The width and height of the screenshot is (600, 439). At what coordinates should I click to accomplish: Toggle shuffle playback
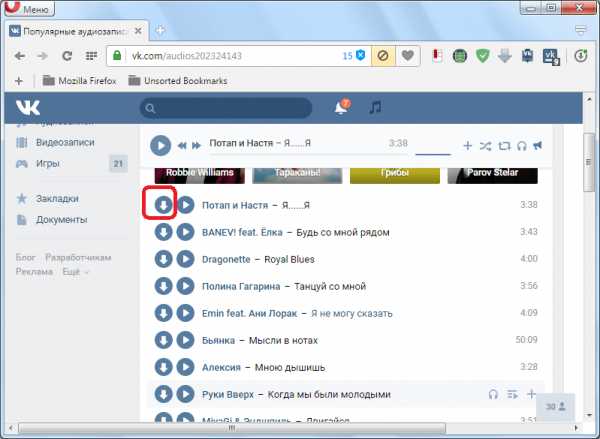pos(485,146)
